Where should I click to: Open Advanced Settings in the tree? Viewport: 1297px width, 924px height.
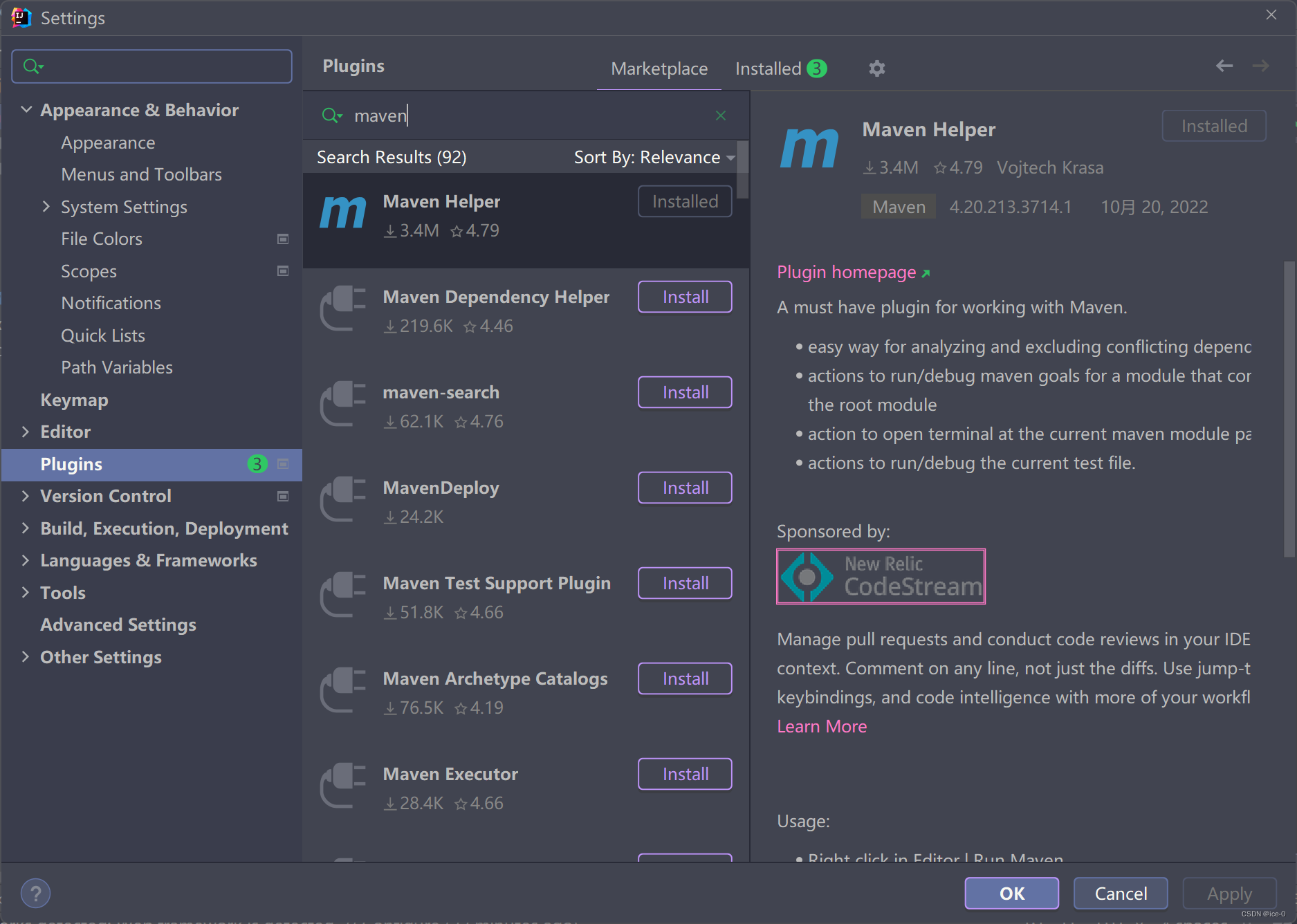(x=118, y=625)
